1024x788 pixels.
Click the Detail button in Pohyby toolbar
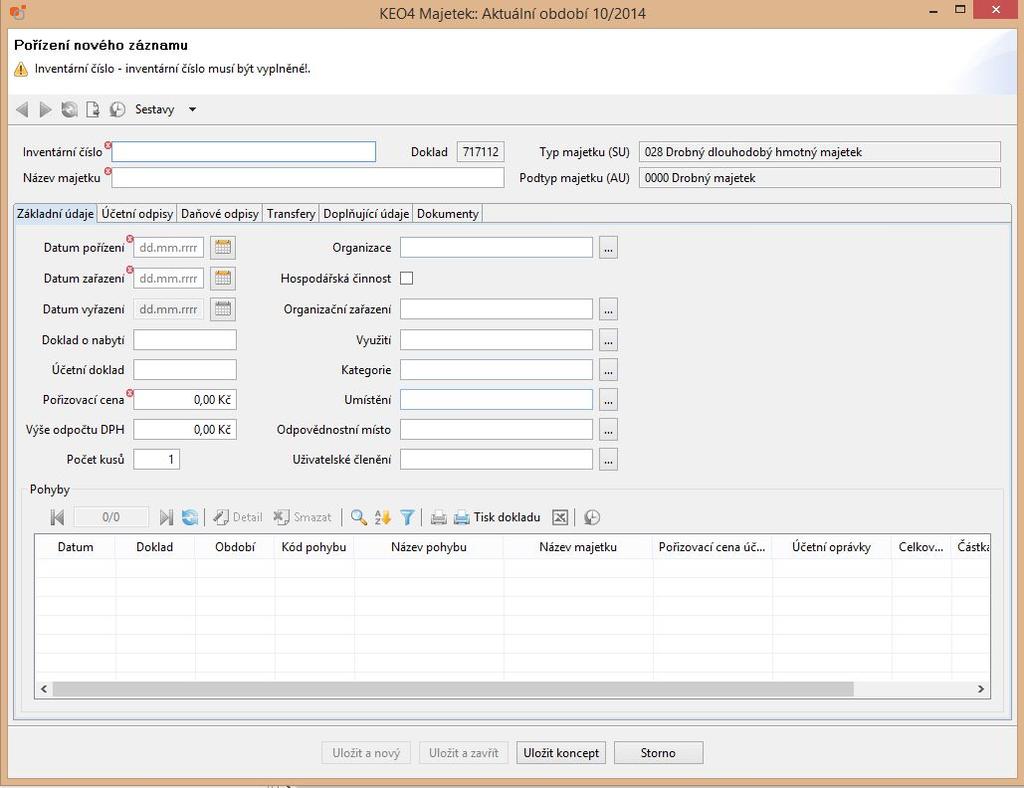point(238,518)
